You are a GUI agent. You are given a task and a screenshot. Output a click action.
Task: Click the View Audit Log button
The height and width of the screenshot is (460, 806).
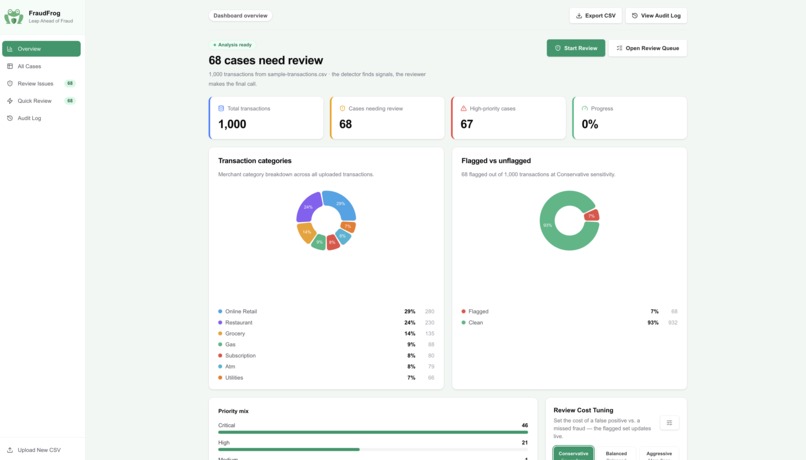click(x=656, y=15)
